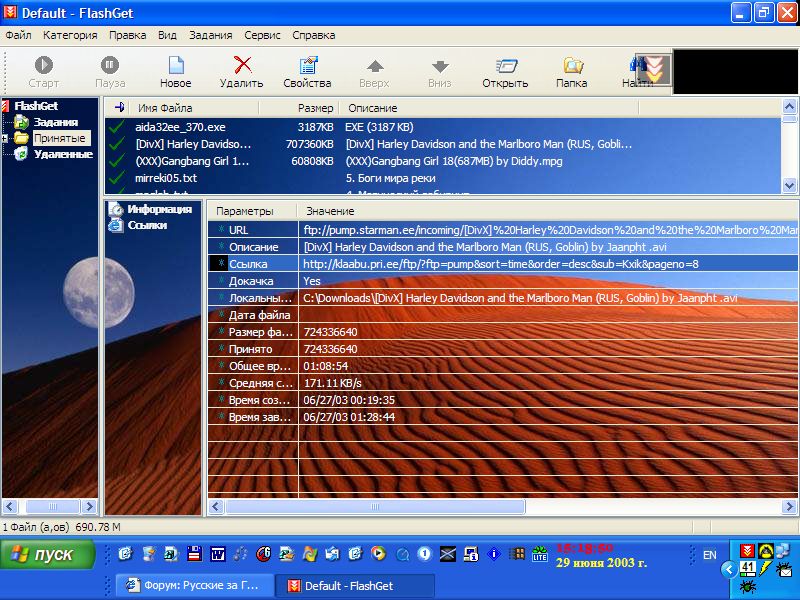Expand the Принятые folder tree node
Screen dimensions: 800x600
pyautogui.click(x=5, y=138)
